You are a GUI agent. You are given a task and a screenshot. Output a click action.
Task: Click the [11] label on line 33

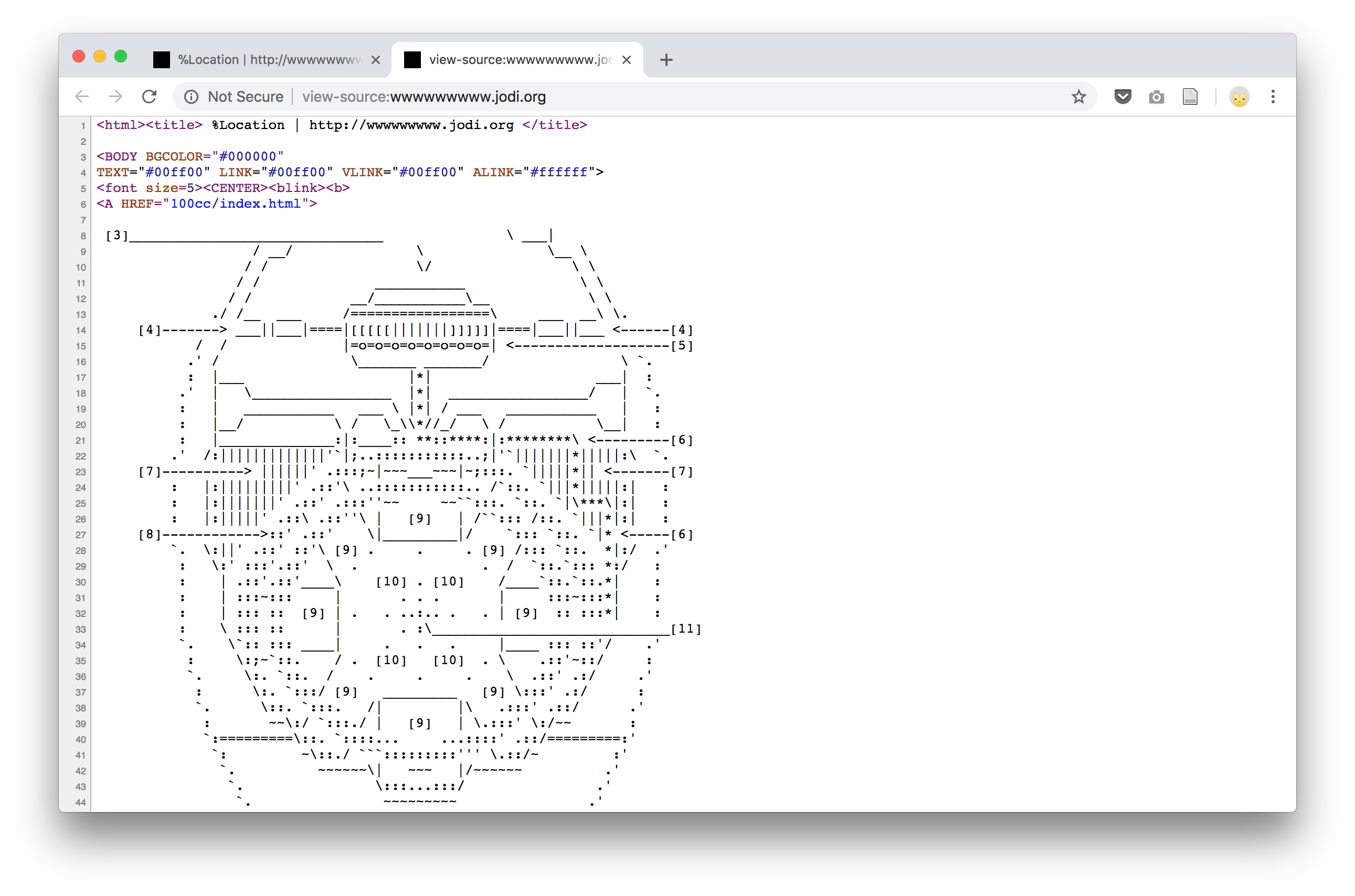685,628
